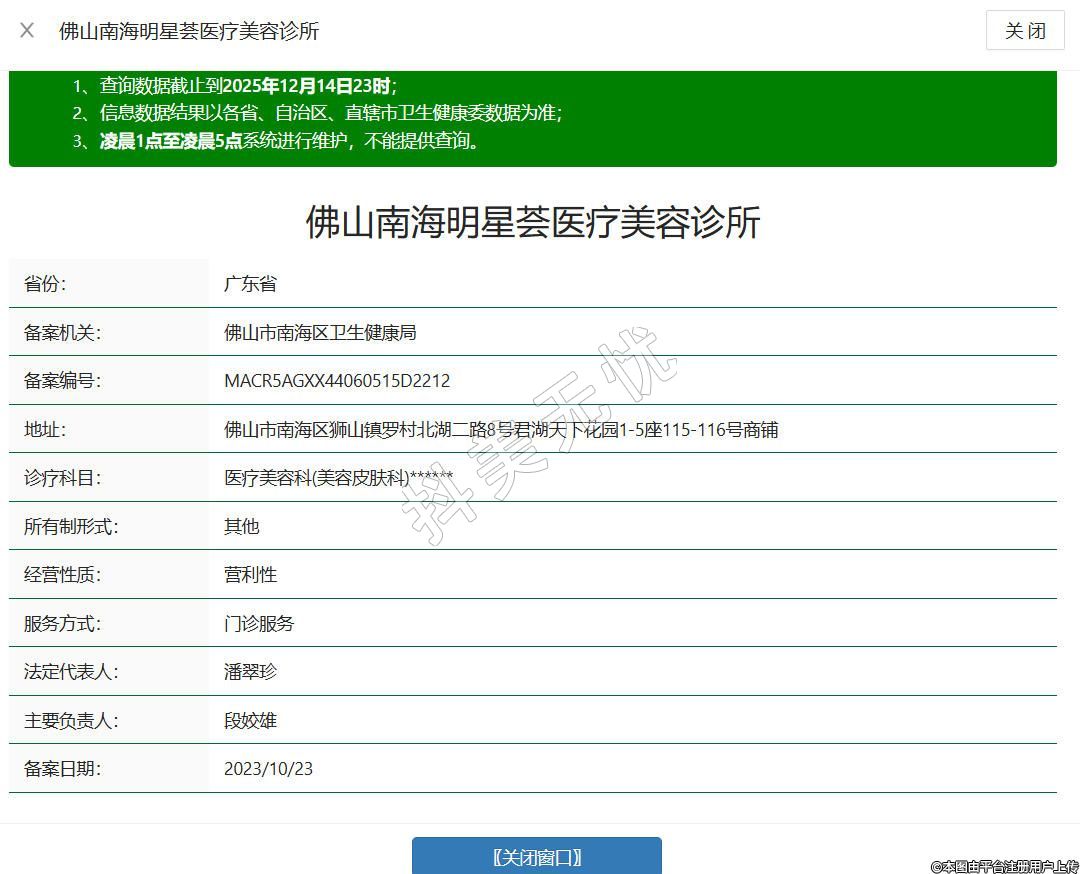The image size is (1080, 874).
Task: Select the filing date 2023/10/23
Action: click(268, 769)
